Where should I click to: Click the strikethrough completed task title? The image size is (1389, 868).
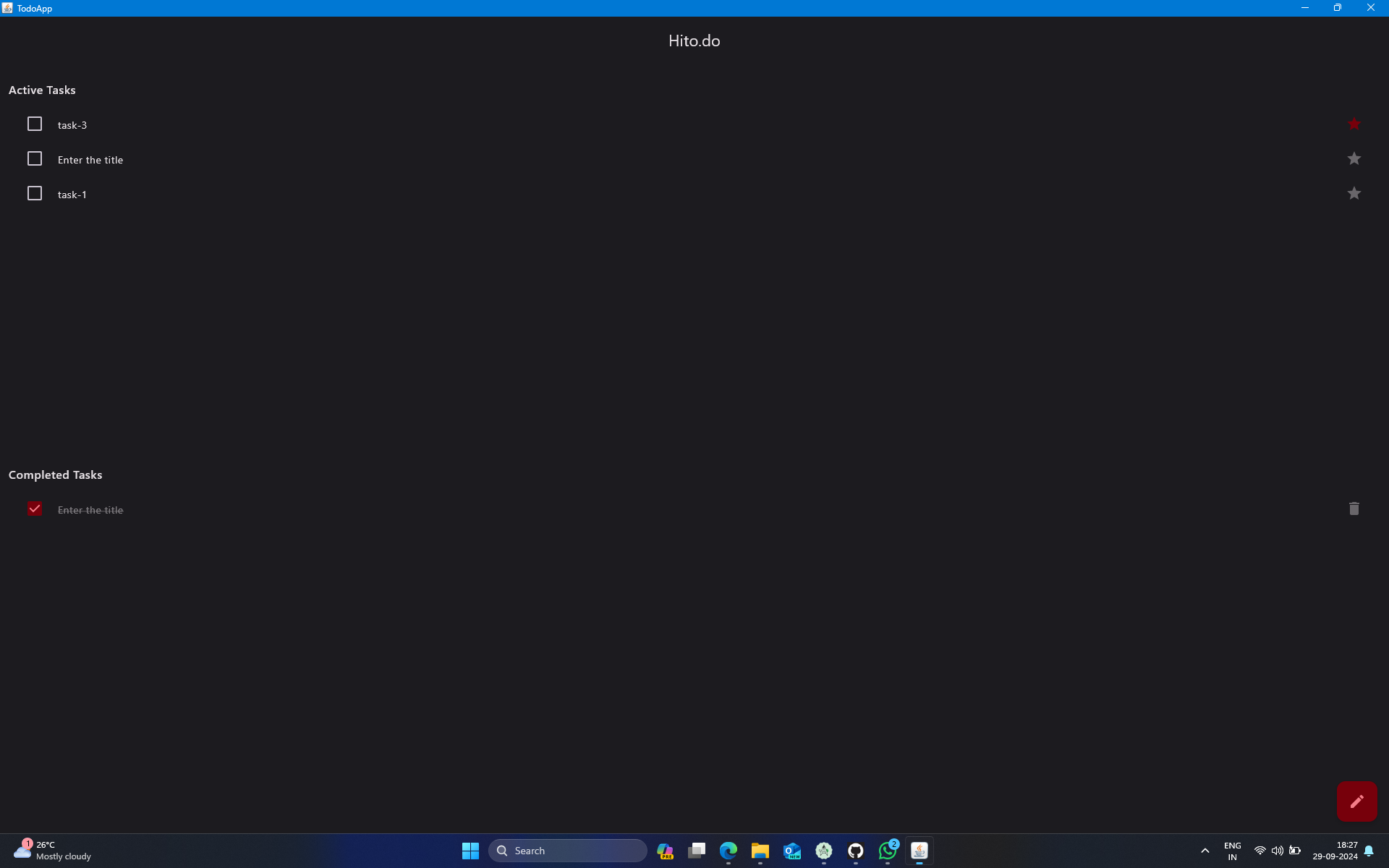tap(90, 510)
